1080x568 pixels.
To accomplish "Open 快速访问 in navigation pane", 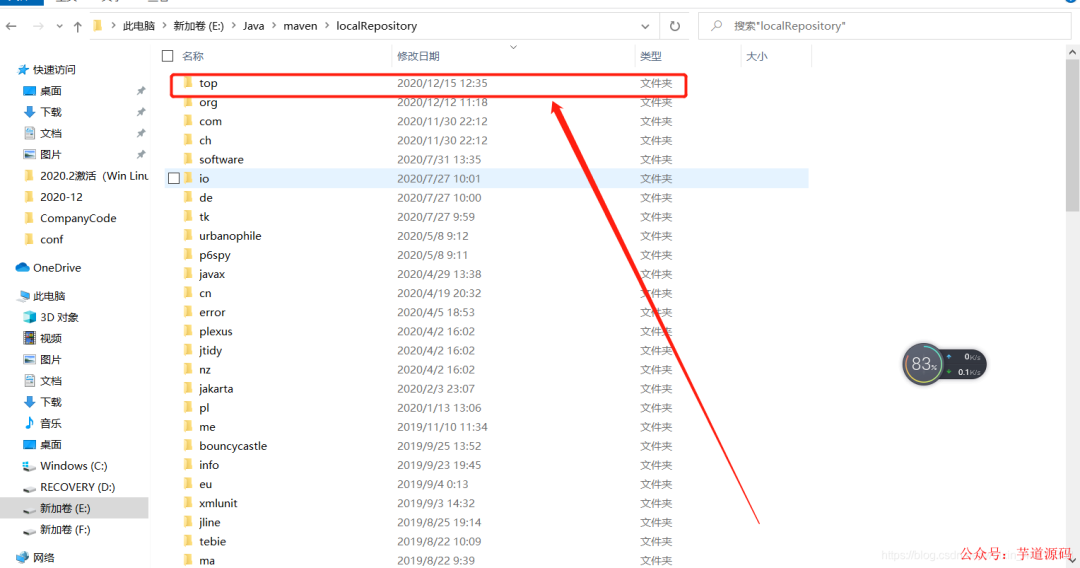I will [54, 70].
